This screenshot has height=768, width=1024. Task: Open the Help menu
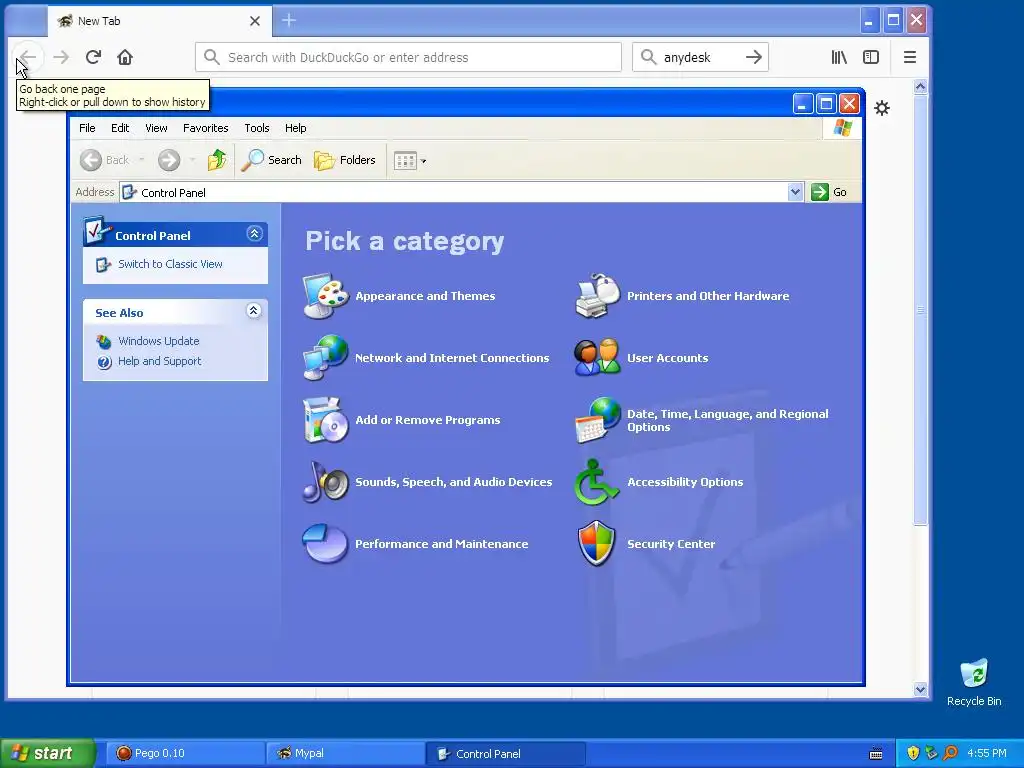(x=295, y=128)
